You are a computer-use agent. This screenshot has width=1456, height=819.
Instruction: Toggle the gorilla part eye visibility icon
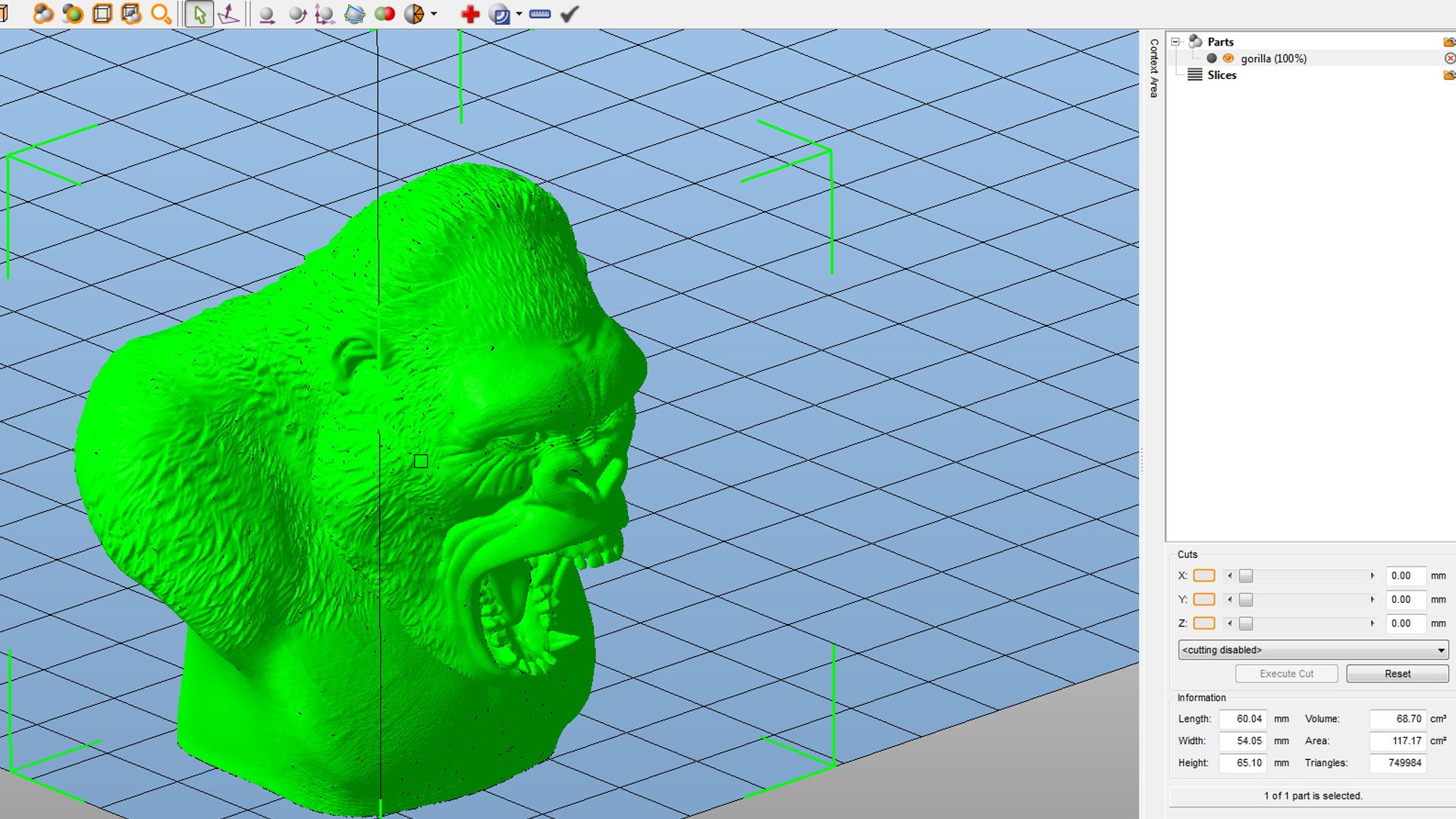pos(1228,58)
